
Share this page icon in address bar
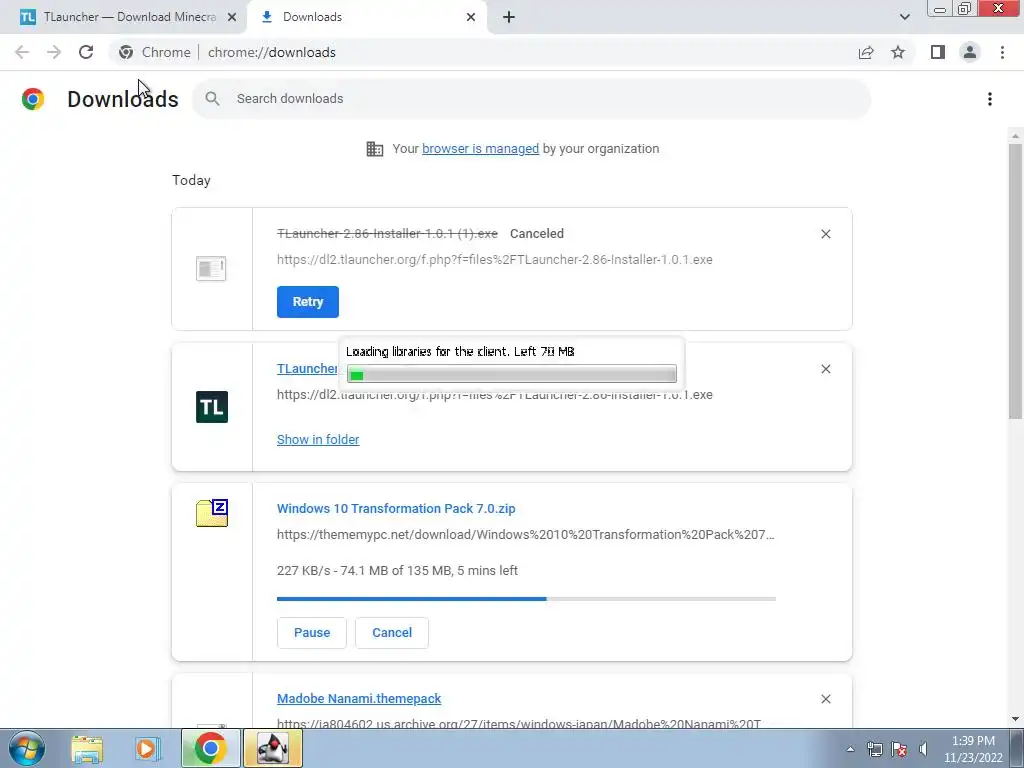(x=866, y=52)
